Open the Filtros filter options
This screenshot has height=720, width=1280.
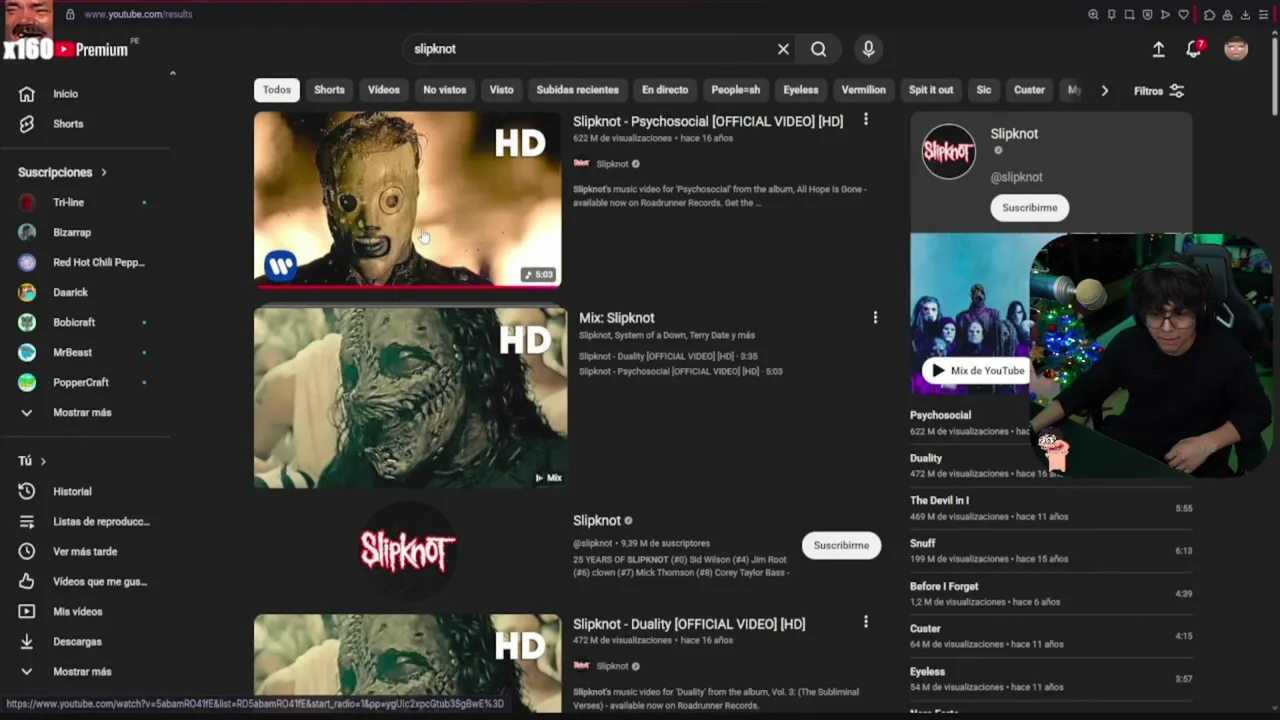1159,91
